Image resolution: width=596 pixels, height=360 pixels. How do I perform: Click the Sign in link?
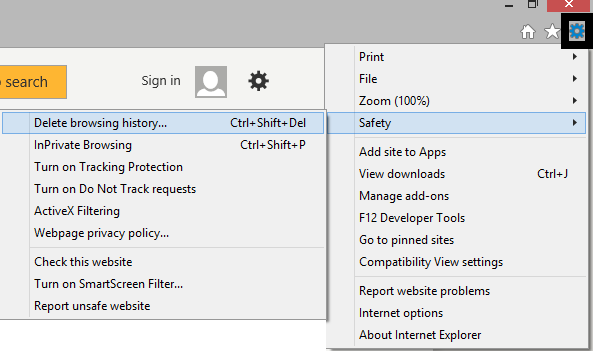click(161, 81)
